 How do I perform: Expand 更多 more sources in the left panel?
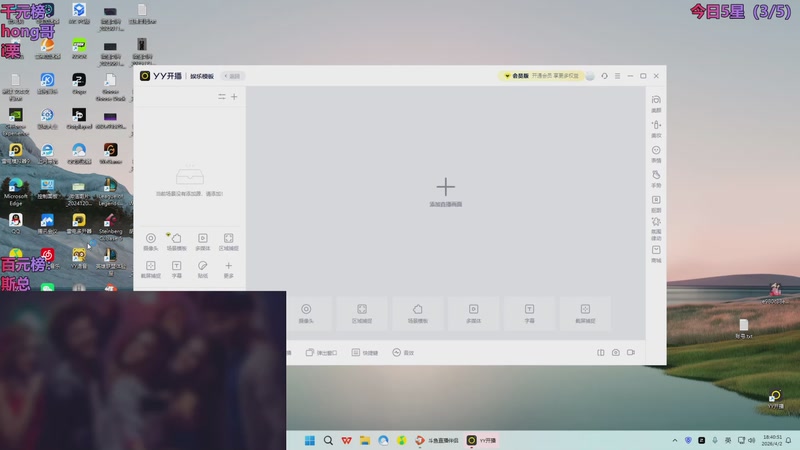tap(229, 269)
